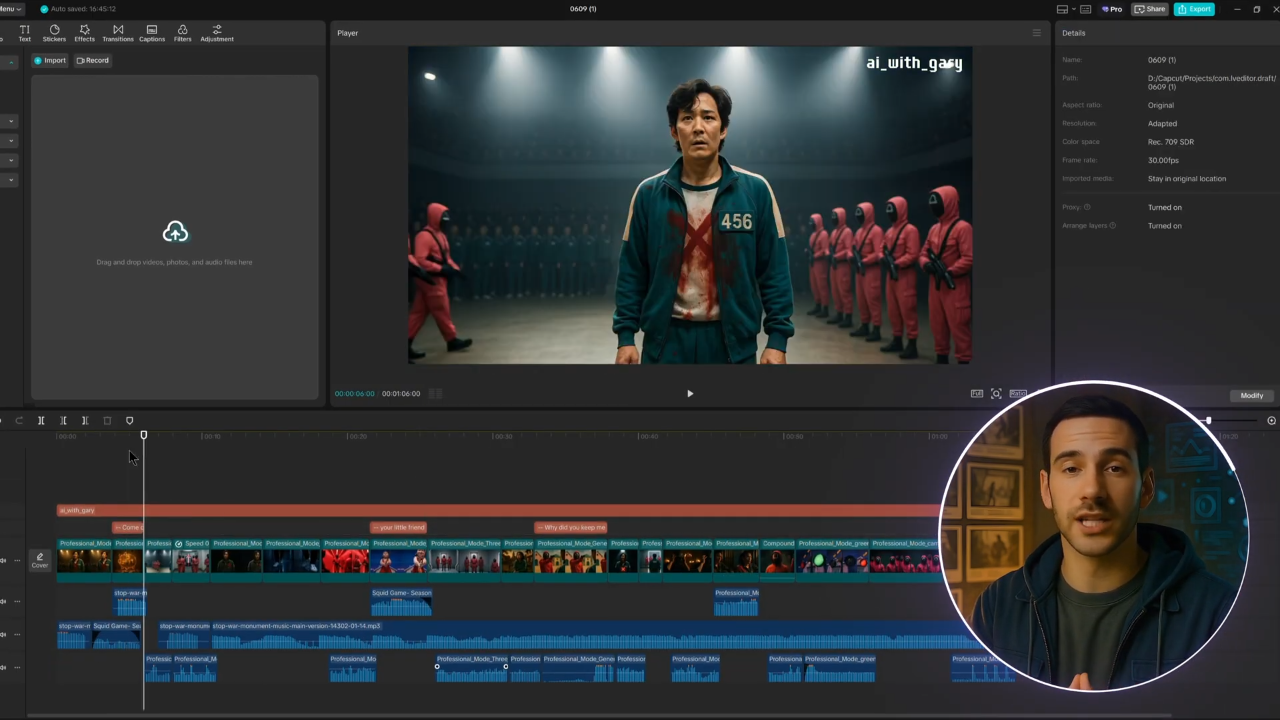Click the project title 0609 (1)

coord(583,9)
